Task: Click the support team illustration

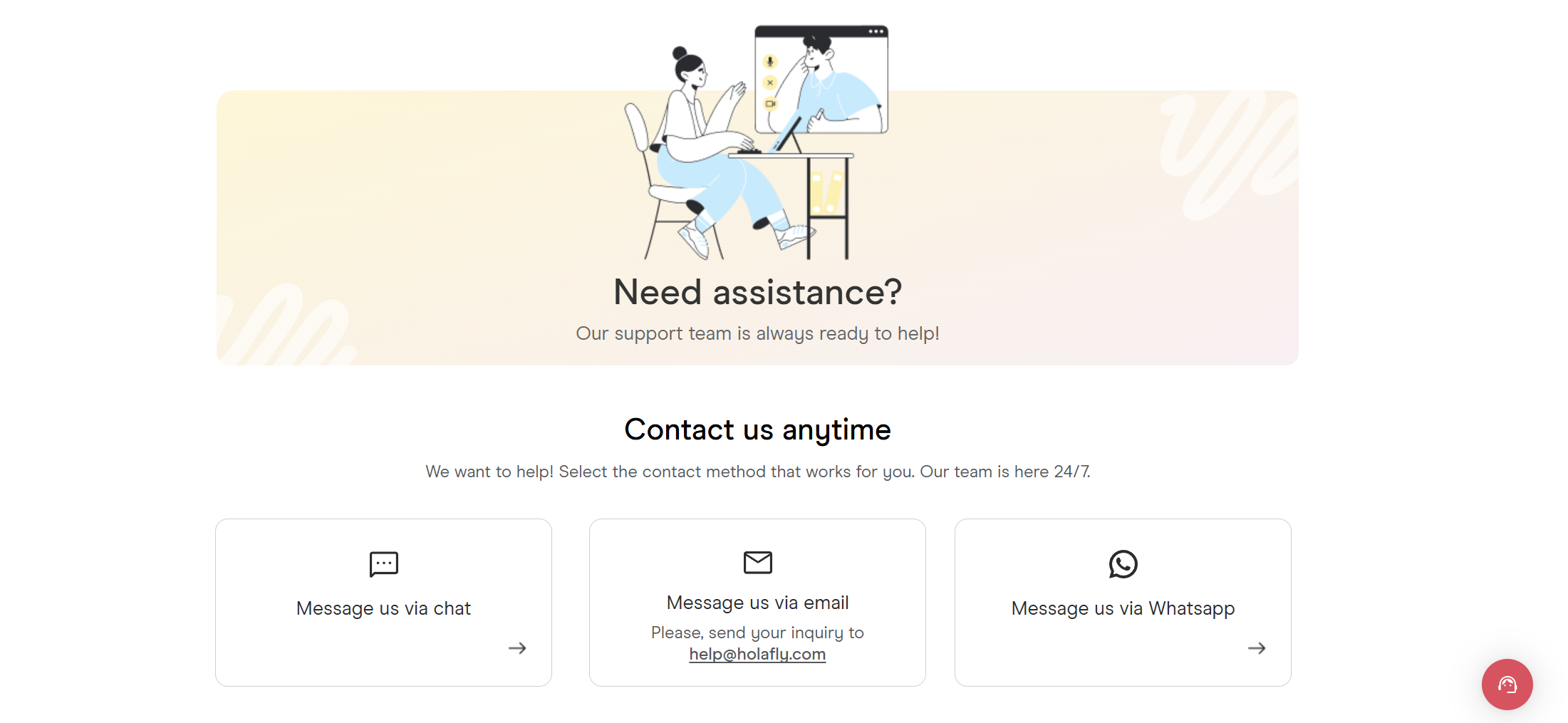Action: [757, 142]
